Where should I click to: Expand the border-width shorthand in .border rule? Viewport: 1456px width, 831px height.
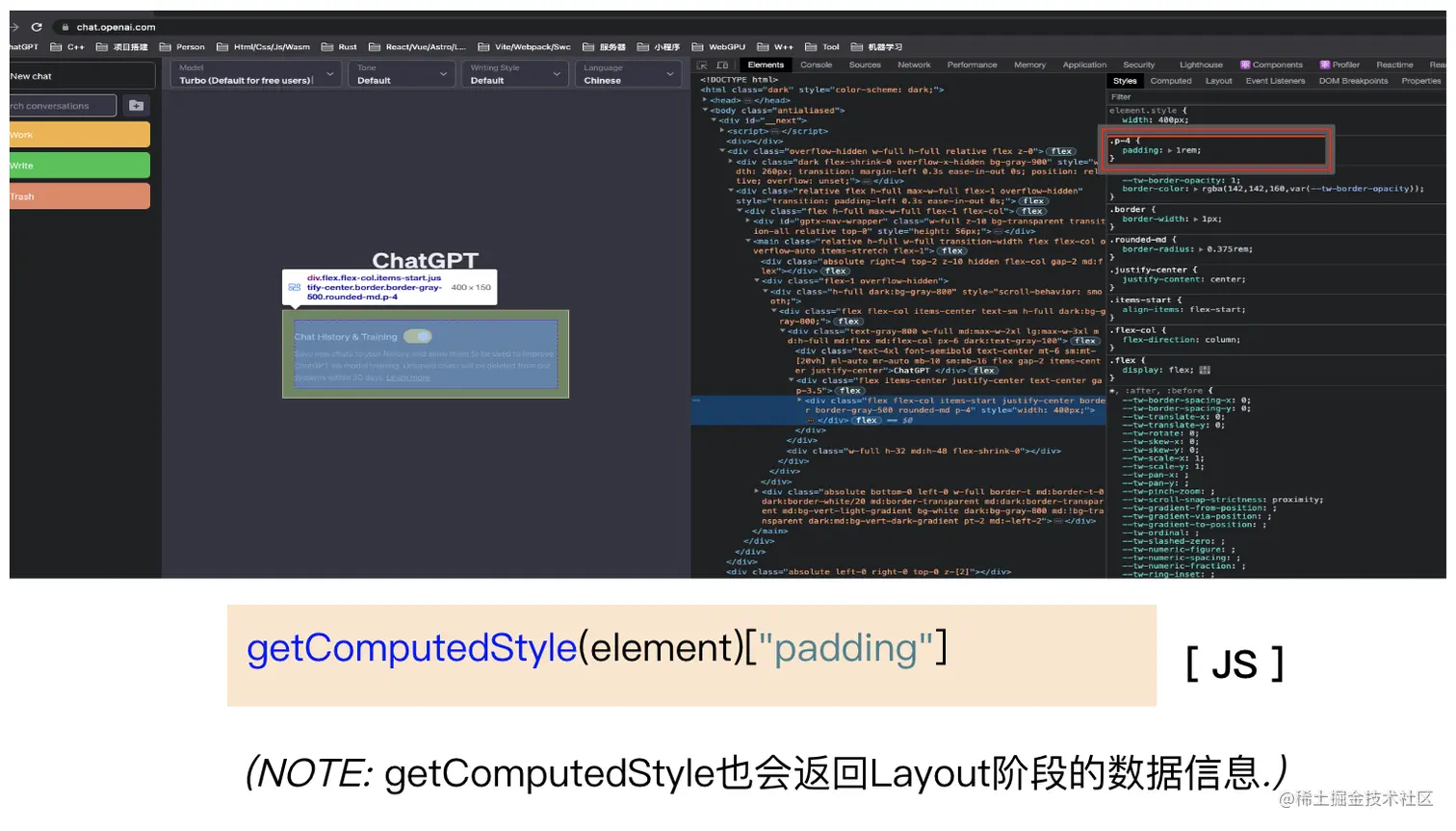click(1197, 220)
